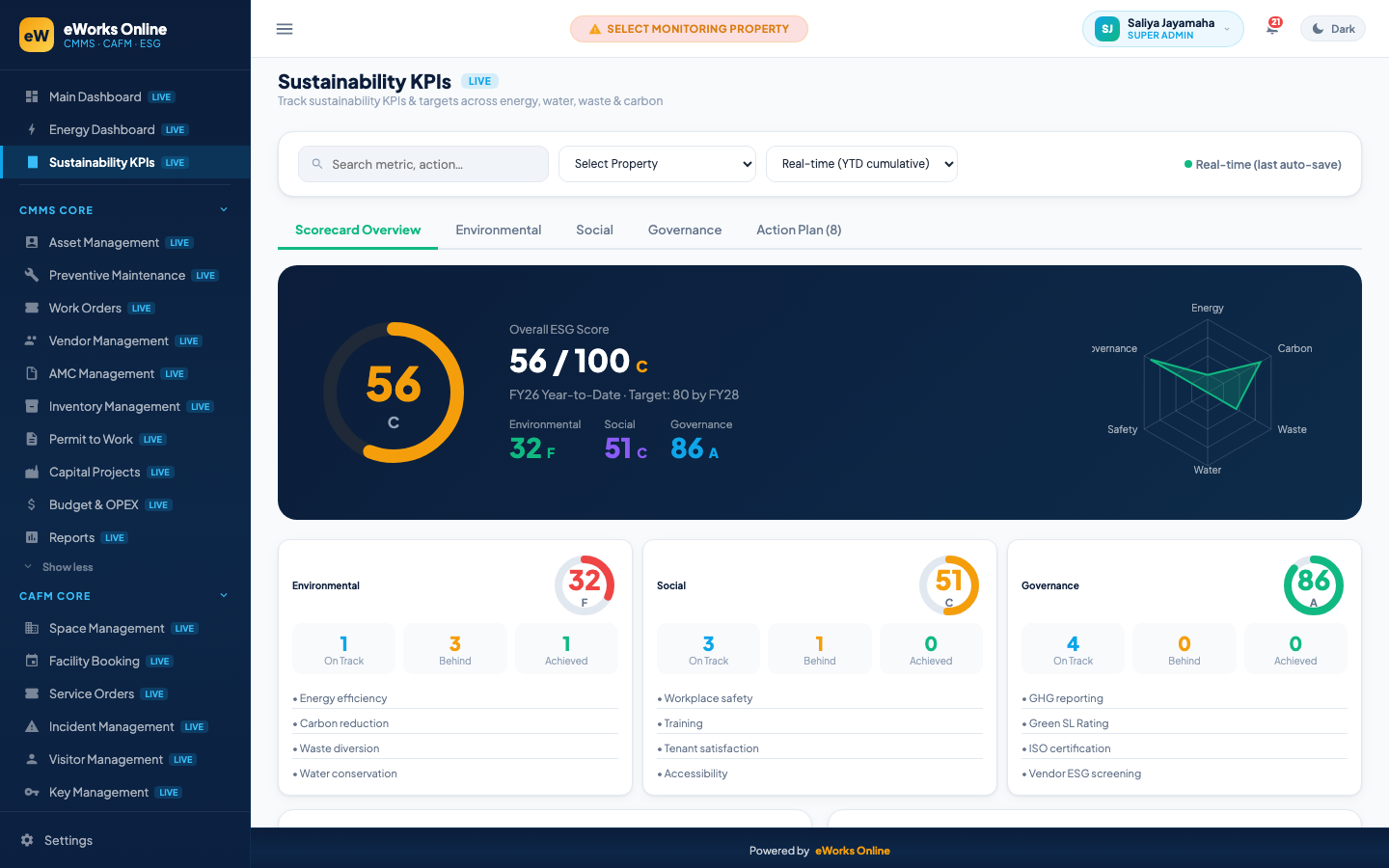The width and height of the screenshot is (1389, 868).
Task: Click Social 3 On Track tile
Action: click(709, 649)
